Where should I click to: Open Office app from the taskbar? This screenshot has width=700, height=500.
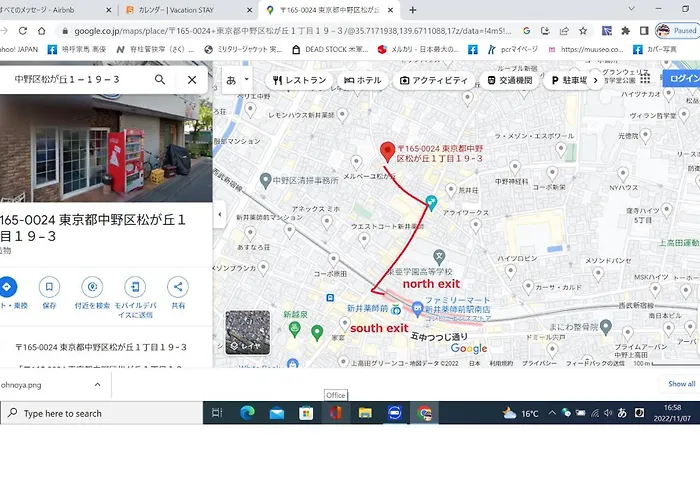[336, 413]
